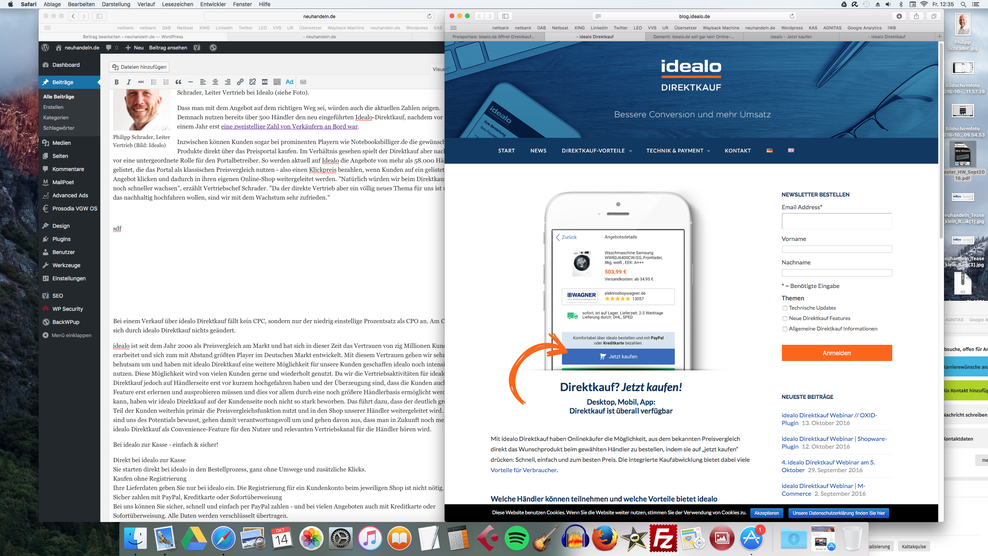Center align text in WordPress editor

[215, 82]
